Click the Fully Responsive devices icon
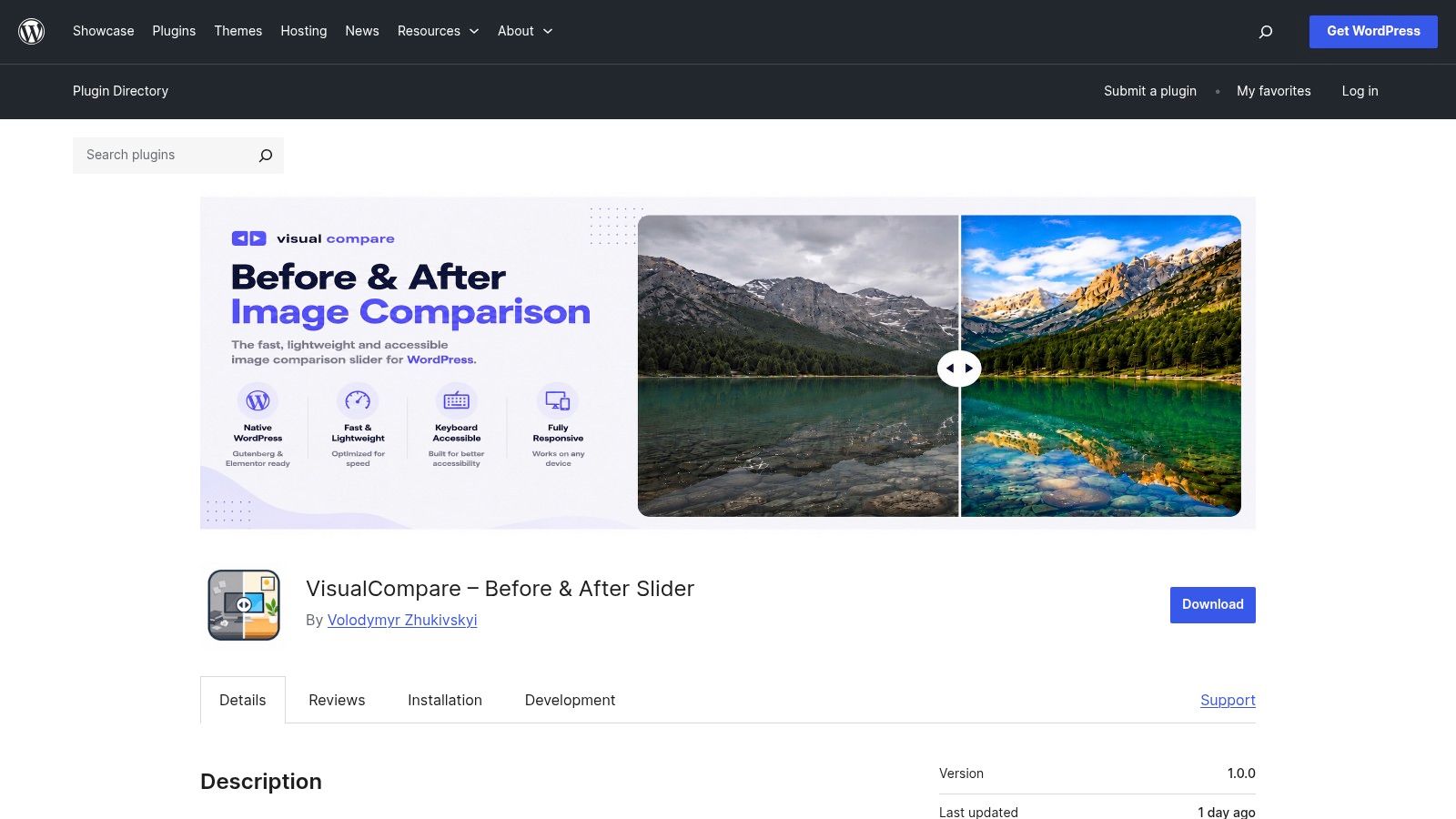 pos(558,400)
